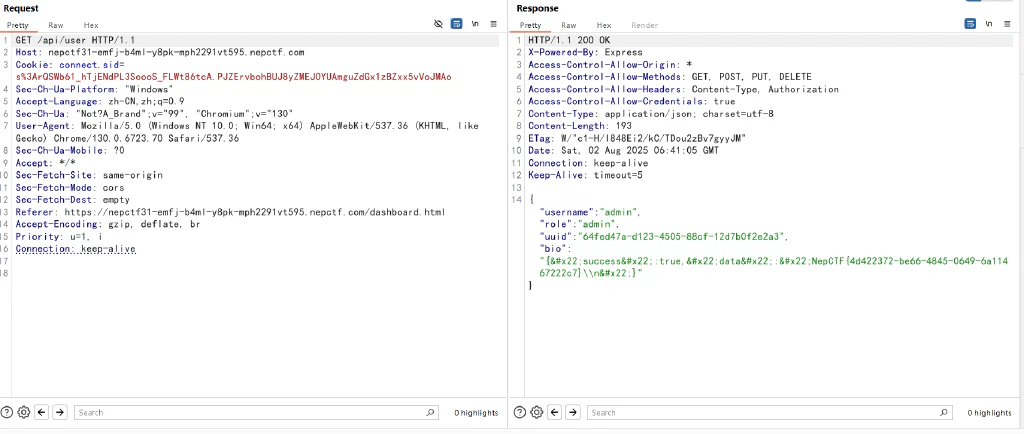Screen dimensions: 1024x434
Task: Focus the Request search input field
Action: click(x=256, y=412)
